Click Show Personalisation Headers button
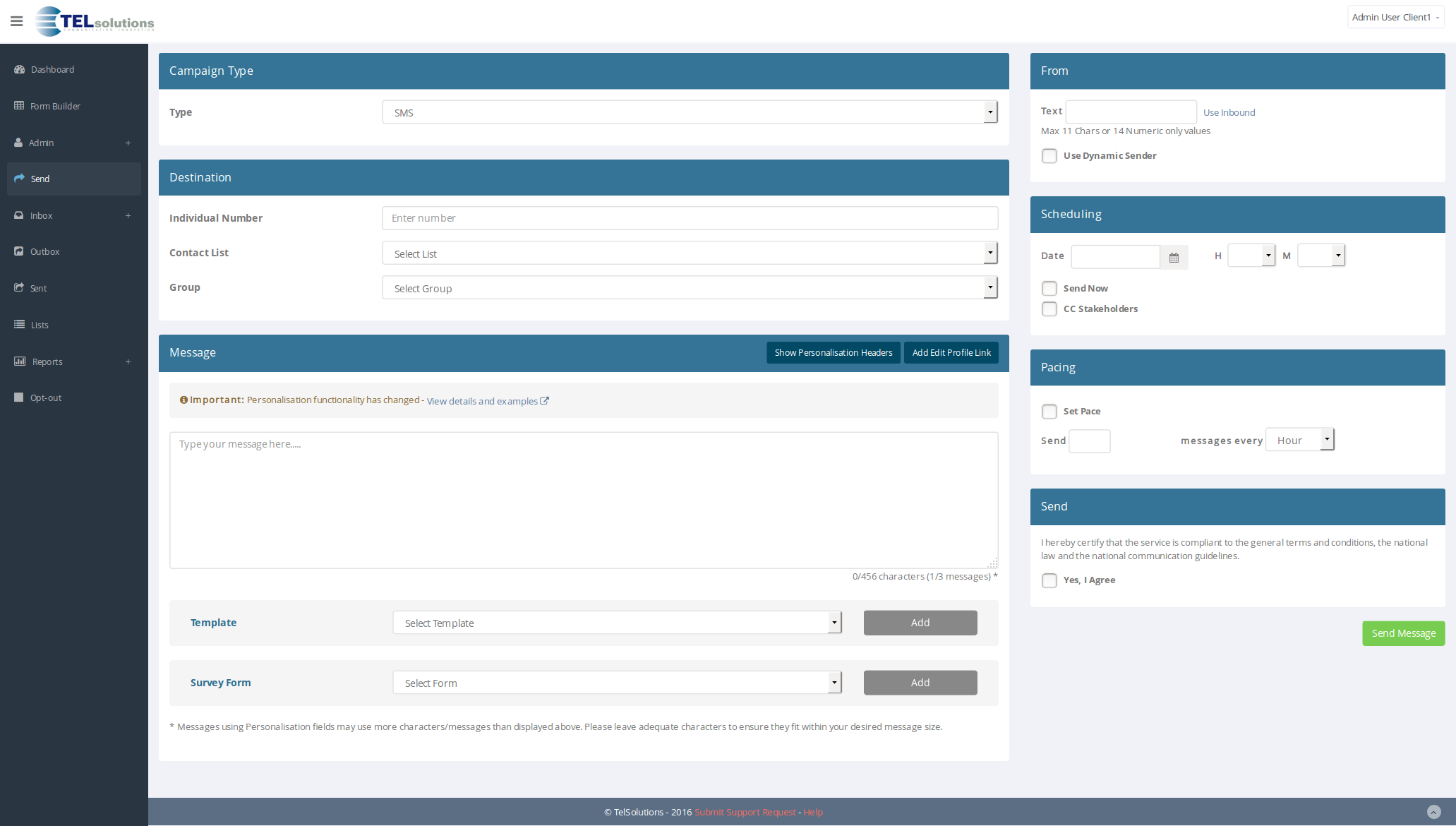1456x826 pixels. click(833, 352)
